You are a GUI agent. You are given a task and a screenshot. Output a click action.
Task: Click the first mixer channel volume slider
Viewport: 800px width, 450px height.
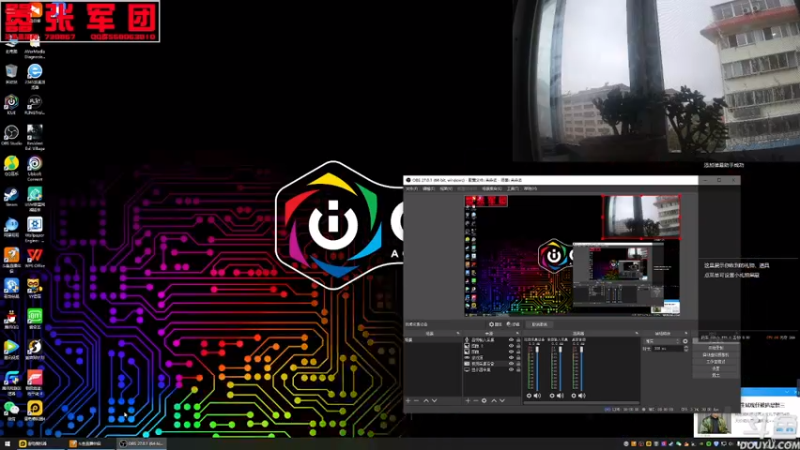point(537,368)
